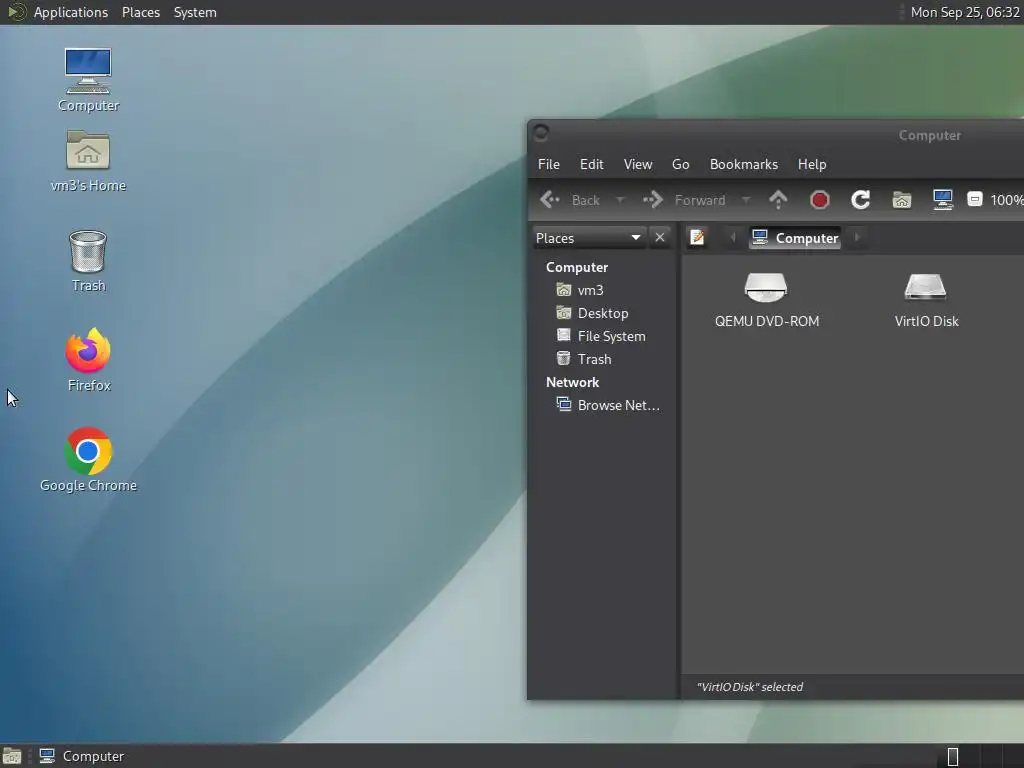The height and width of the screenshot is (768, 1024).
Task: Click the clock in top panel
Action: point(965,12)
